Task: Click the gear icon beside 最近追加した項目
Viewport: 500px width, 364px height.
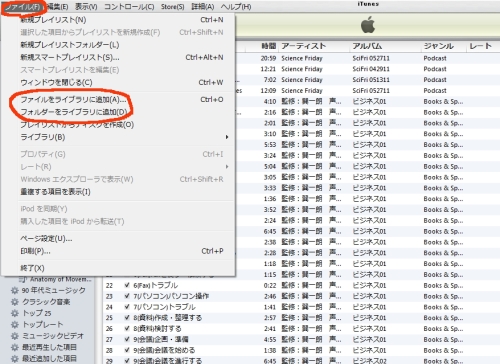Action: [15, 359]
